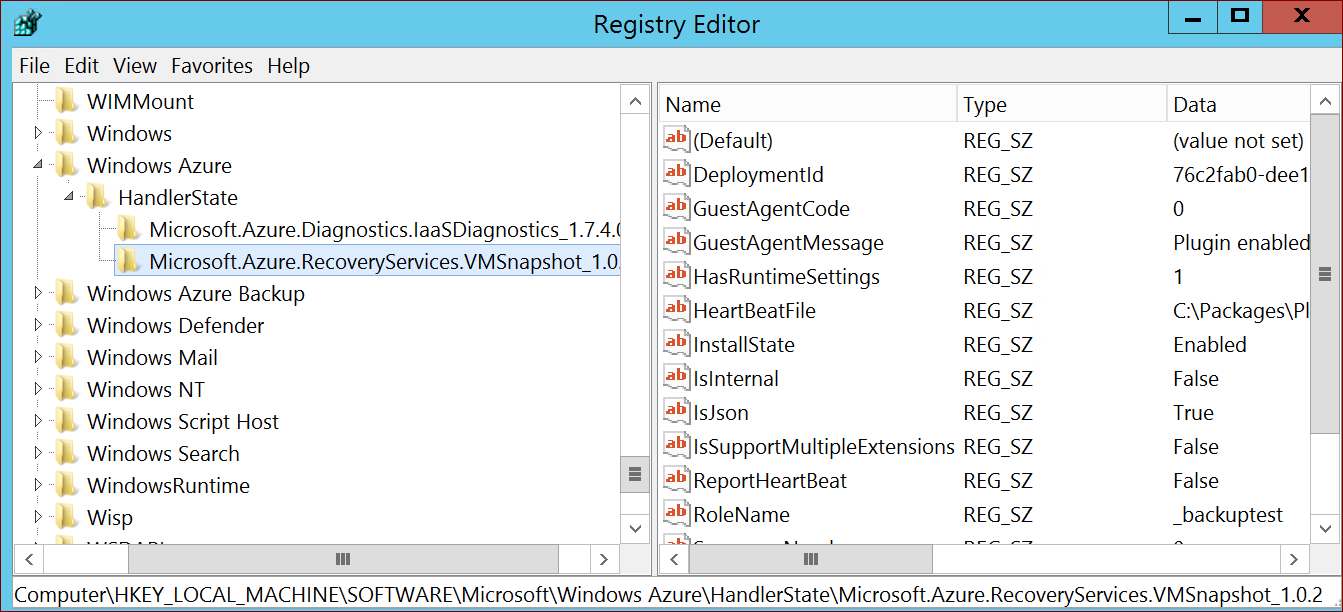1343x612 pixels.
Task: Click the GuestAgentMessage value icon
Action: pos(677,242)
